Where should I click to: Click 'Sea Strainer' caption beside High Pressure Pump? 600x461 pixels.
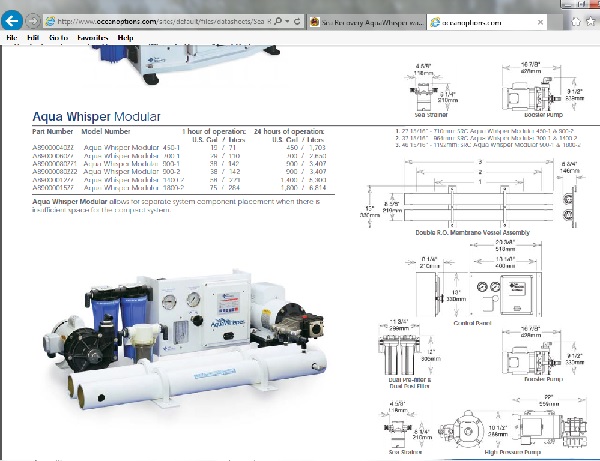pyautogui.click(x=405, y=452)
